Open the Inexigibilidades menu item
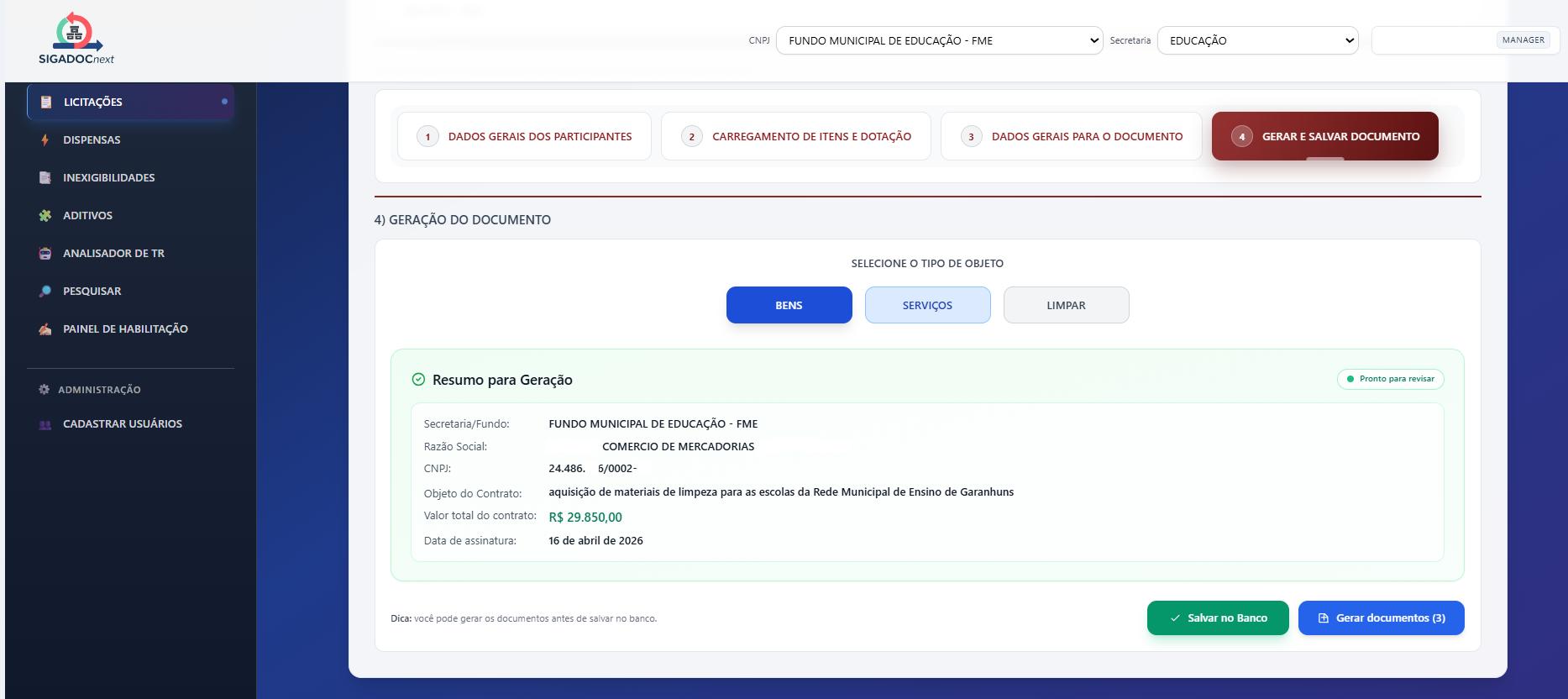Screen dimensions: 1568x699 point(130,177)
